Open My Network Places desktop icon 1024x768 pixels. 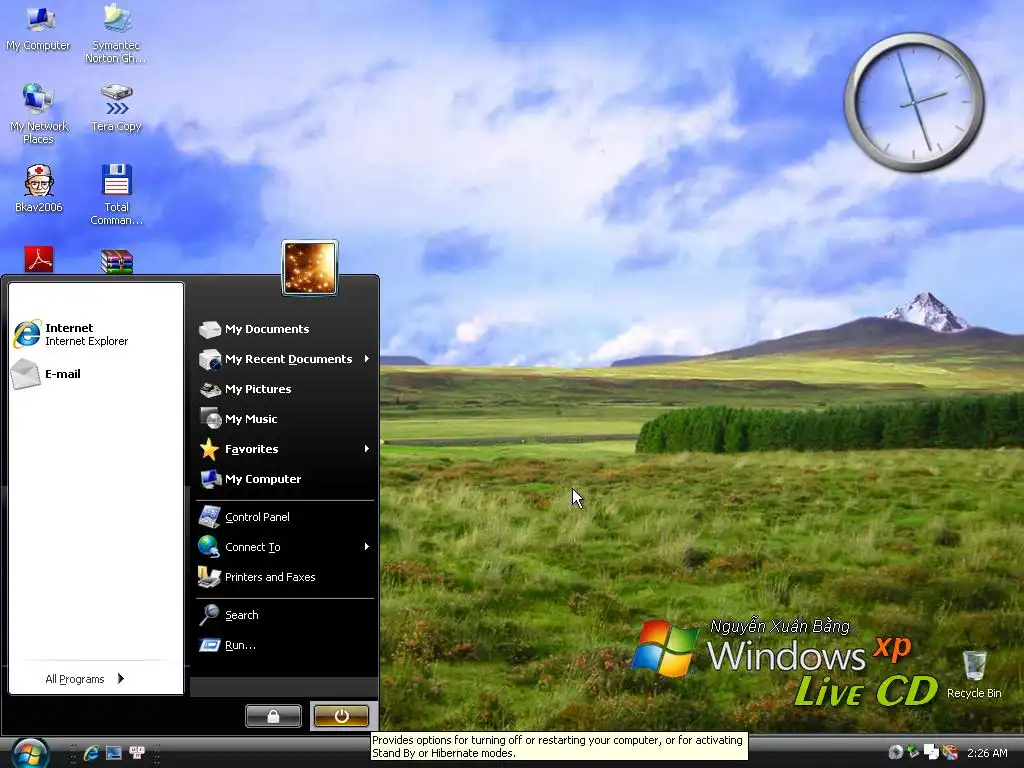coord(39,114)
